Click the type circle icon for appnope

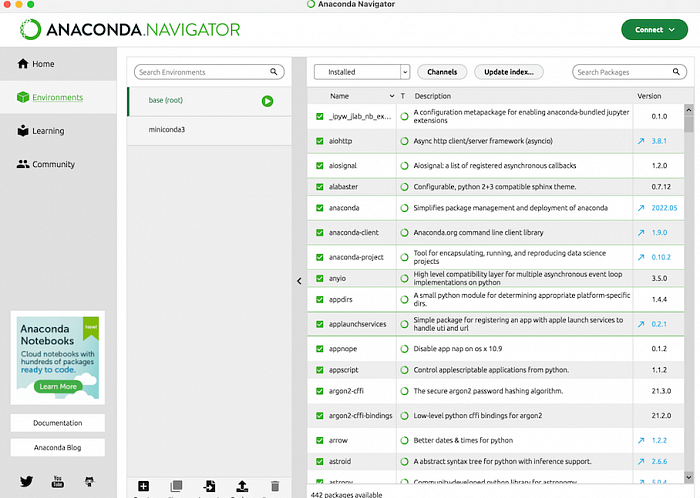(x=404, y=349)
